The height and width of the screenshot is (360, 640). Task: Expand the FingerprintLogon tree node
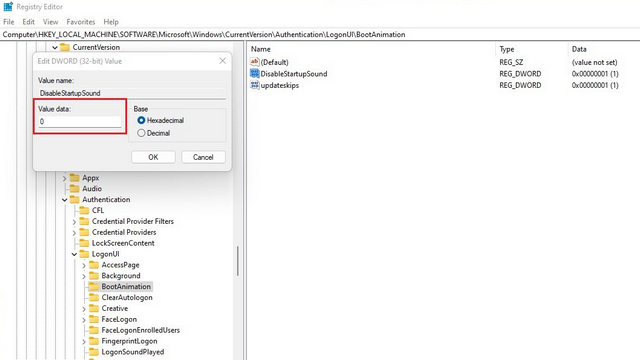click(x=84, y=341)
